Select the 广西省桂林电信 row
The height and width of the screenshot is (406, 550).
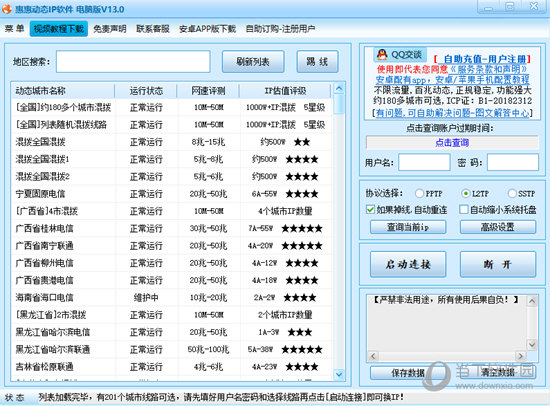point(172,228)
